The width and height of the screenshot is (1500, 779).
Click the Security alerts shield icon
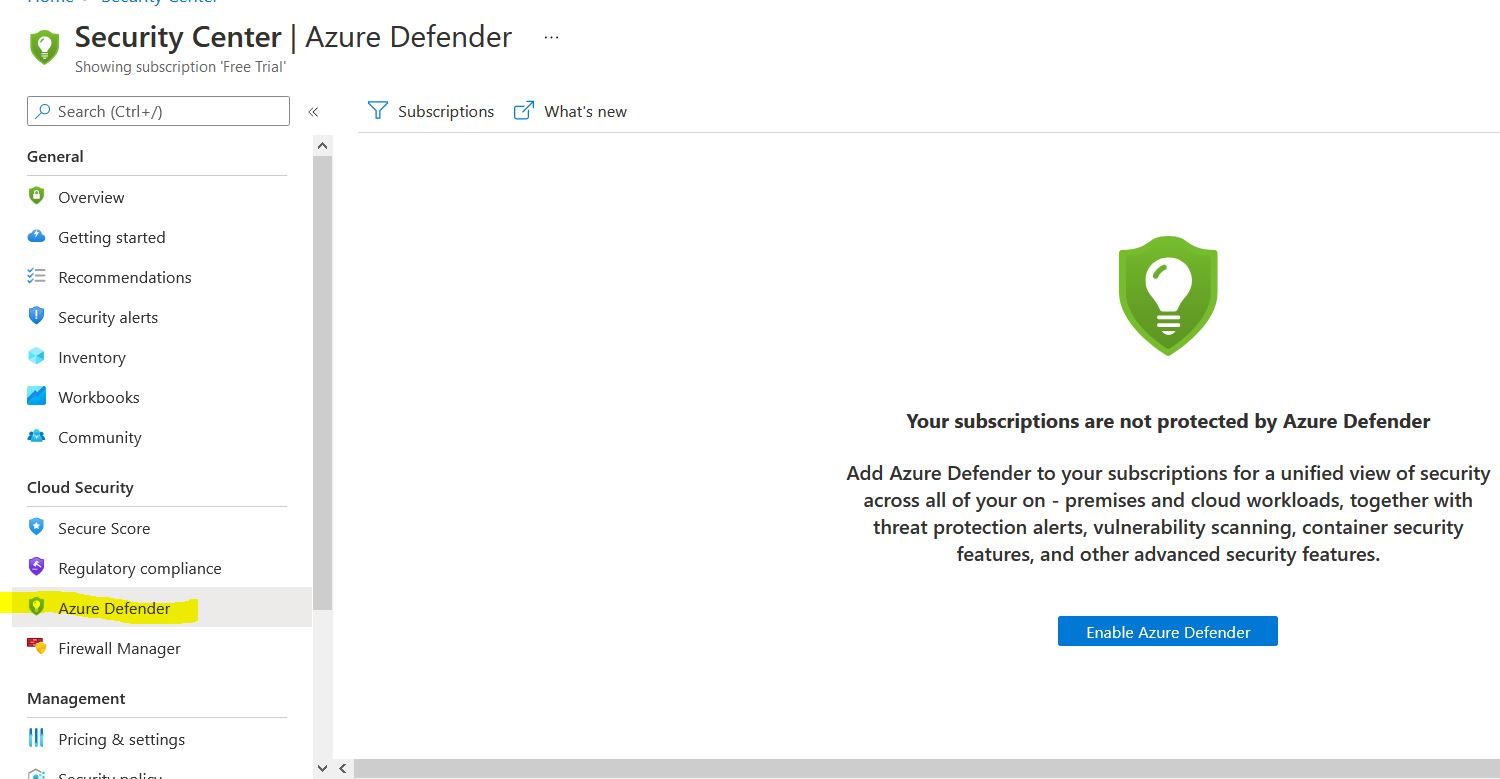point(37,316)
